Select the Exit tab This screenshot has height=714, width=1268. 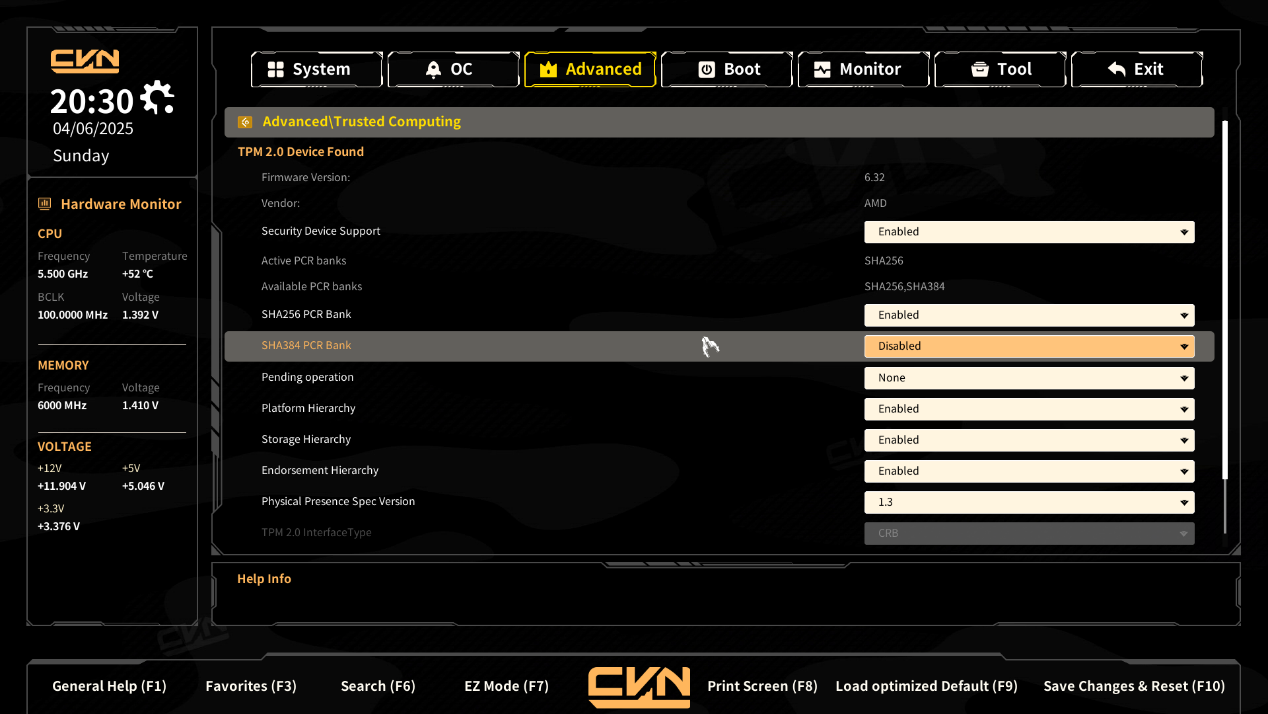point(1136,69)
